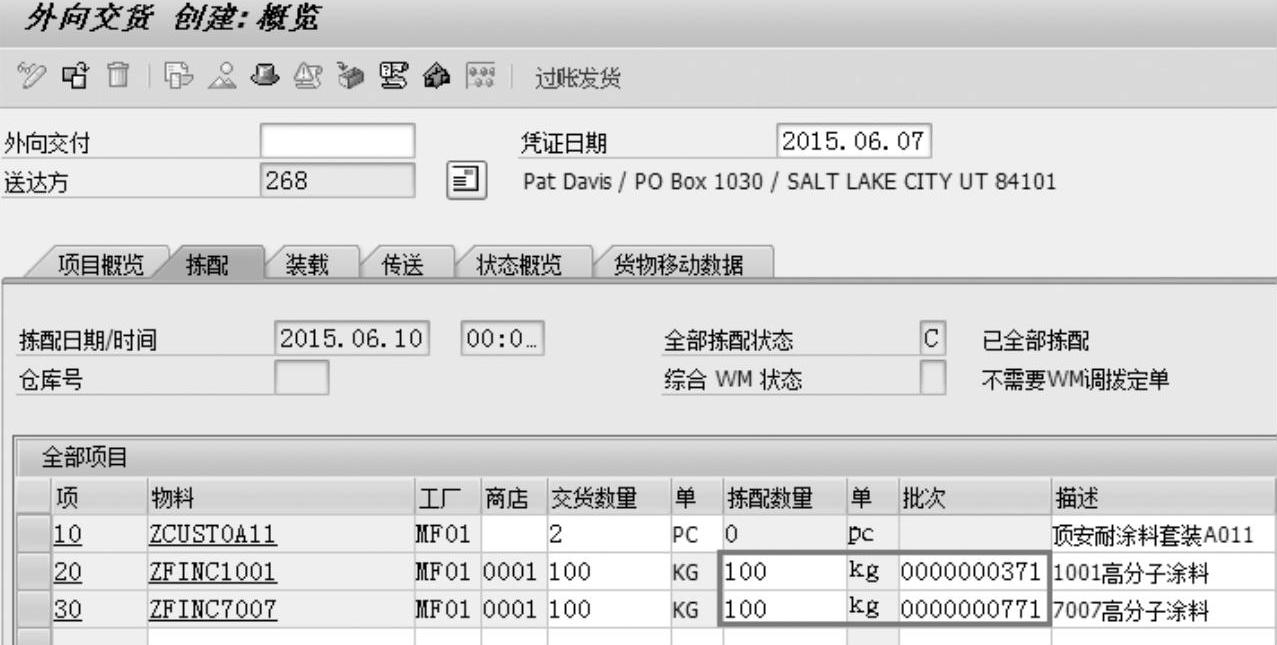Click delivery quantity 100 for item 30

click(x=607, y=609)
